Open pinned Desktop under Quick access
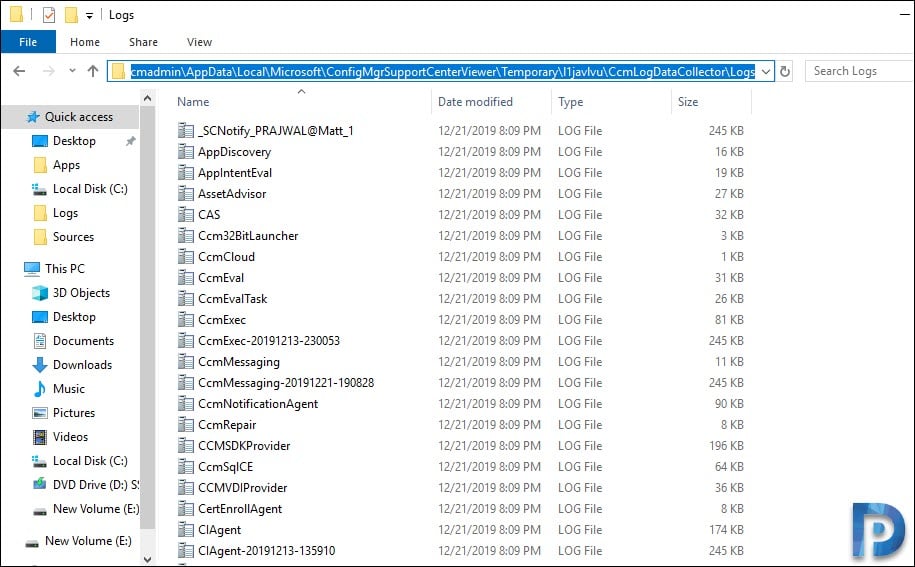 click(74, 141)
